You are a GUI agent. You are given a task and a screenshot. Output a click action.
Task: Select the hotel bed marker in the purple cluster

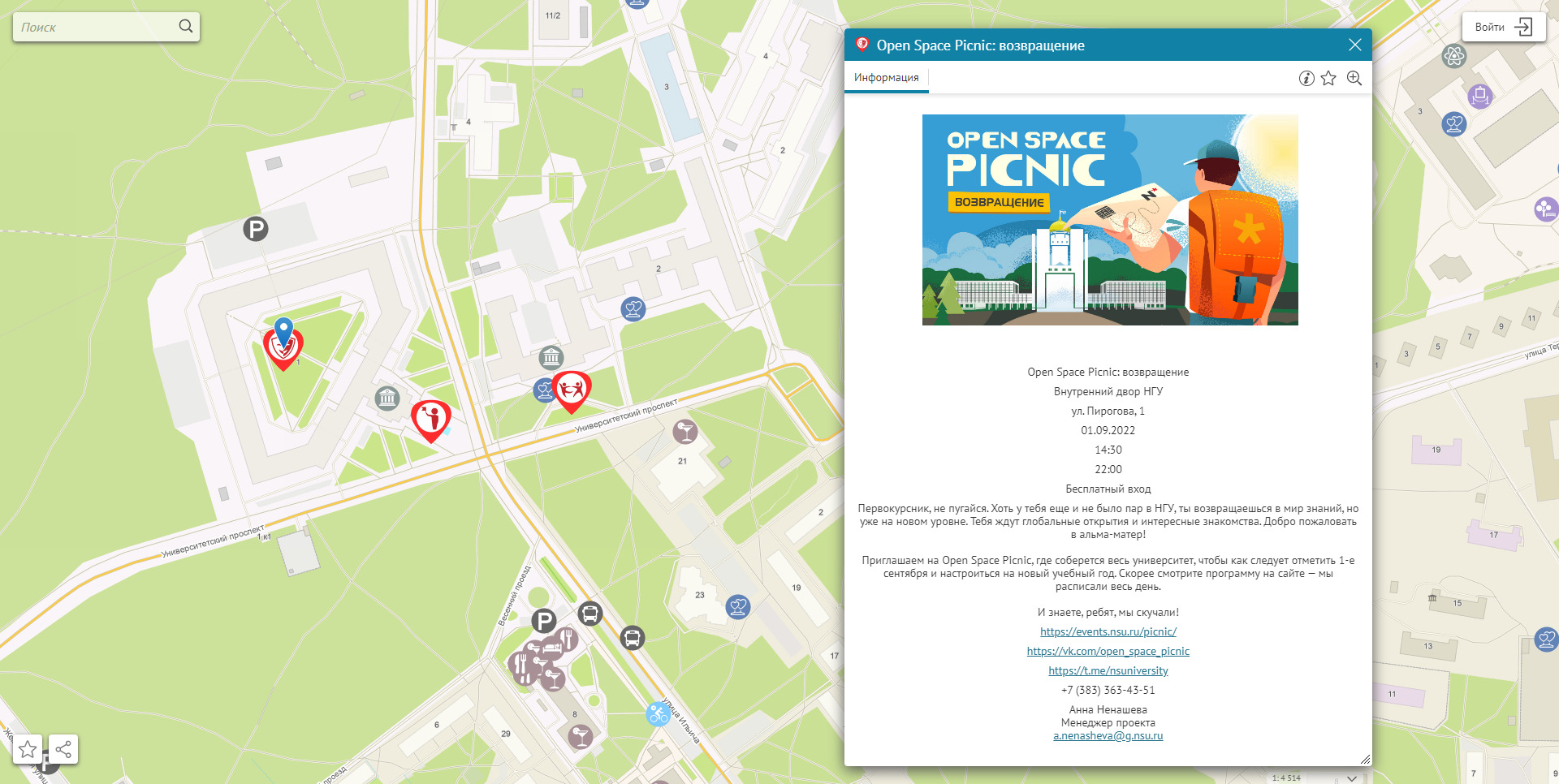click(x=552, y=649)
